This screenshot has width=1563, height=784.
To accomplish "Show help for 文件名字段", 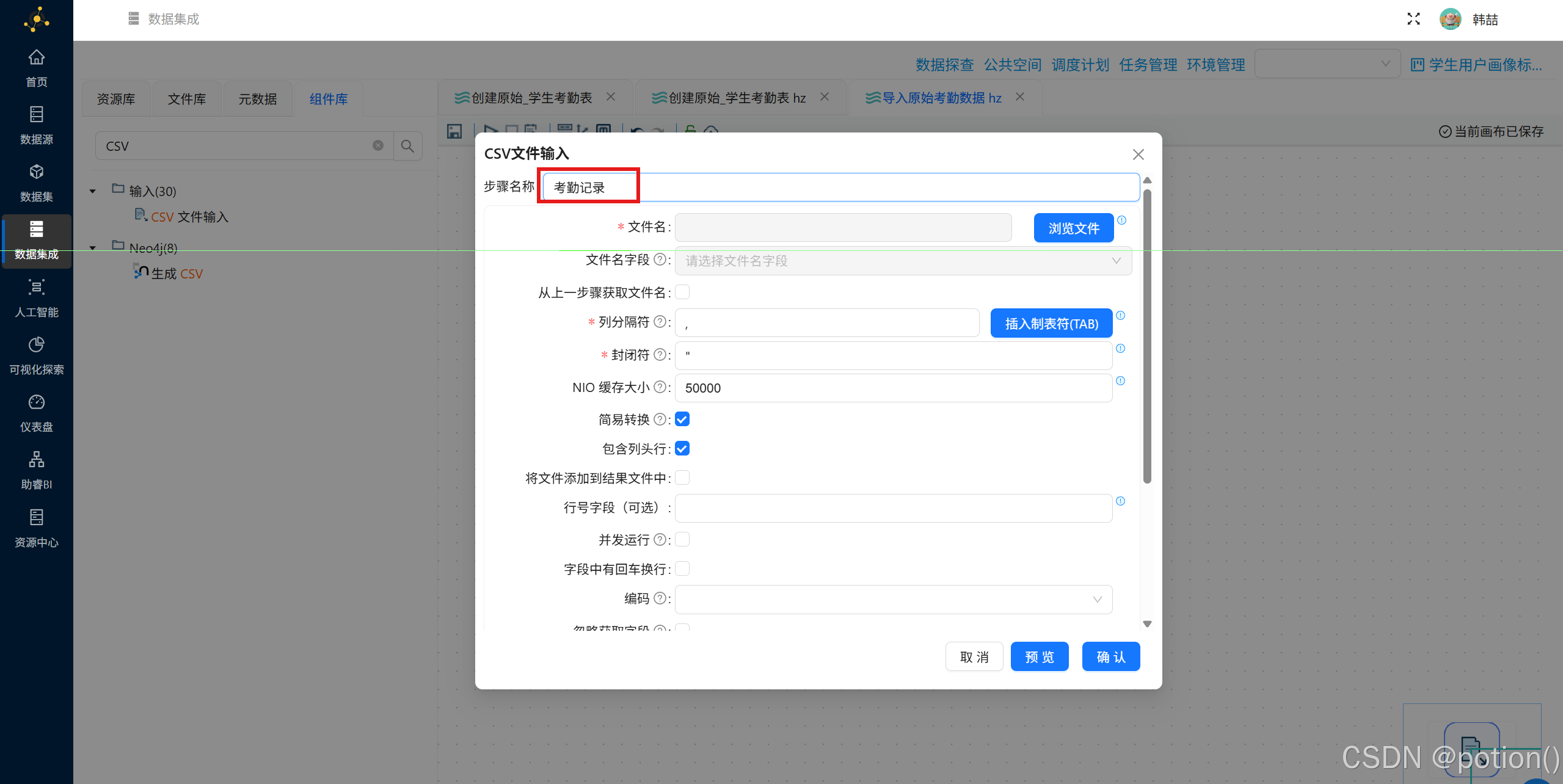I will 660,260.
